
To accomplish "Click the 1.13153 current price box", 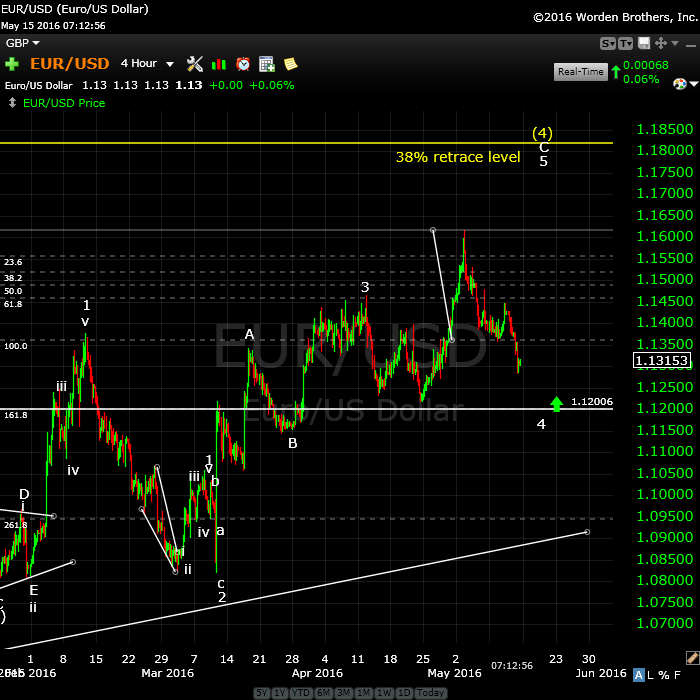I will coord(662,360).
